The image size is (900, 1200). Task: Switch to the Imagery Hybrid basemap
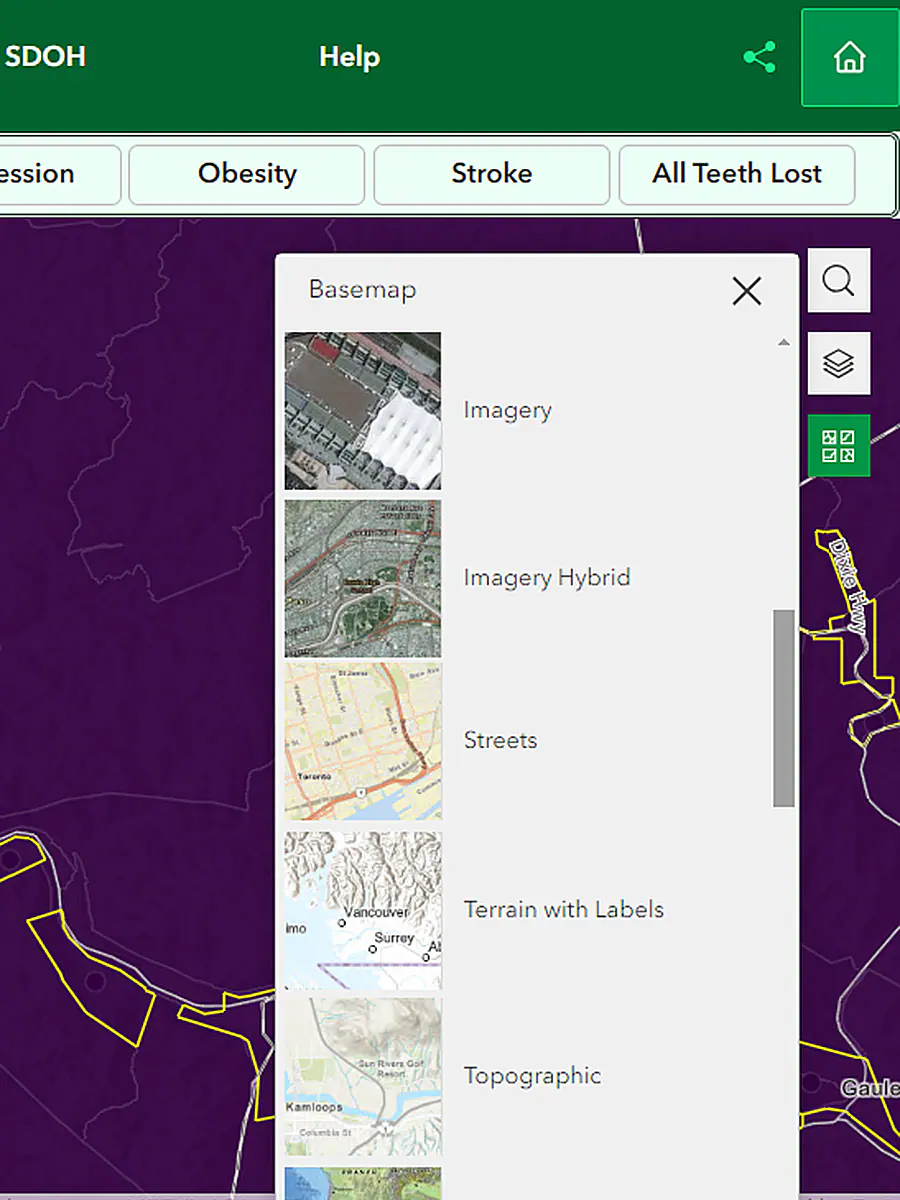pos(362,577)
